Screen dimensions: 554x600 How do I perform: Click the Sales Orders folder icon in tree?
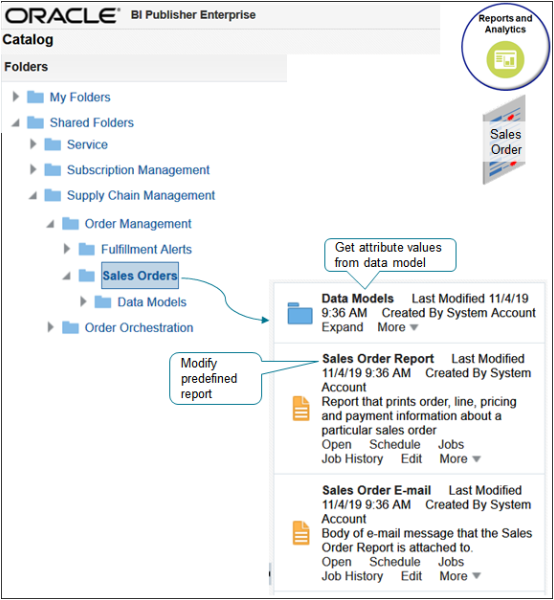[86, 276]
